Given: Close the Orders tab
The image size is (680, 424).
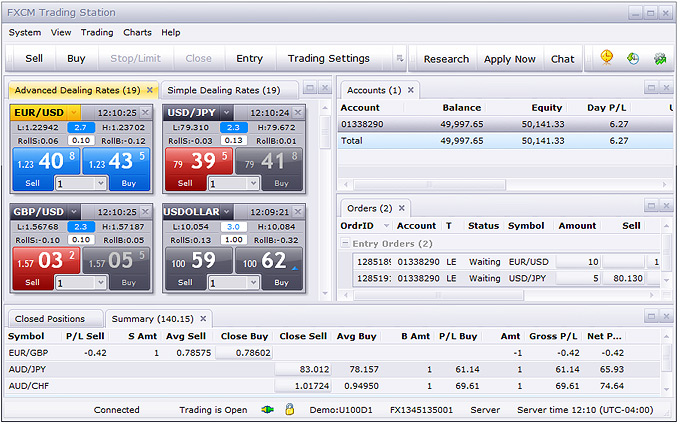Looking at the screenshot, I should [x=402, y=208].
